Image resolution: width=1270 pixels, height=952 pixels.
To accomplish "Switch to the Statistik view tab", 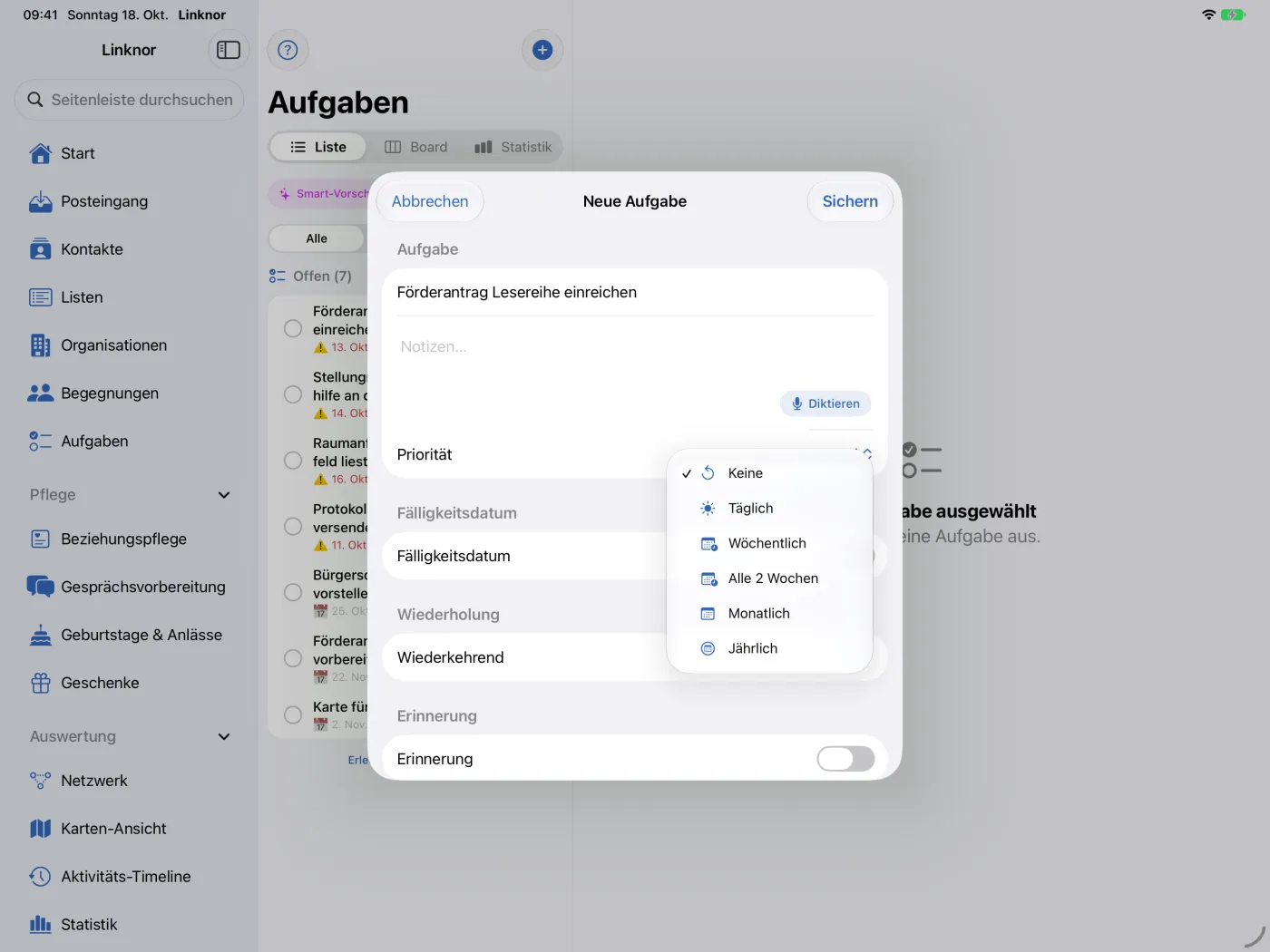I will (x=513, y=147).
